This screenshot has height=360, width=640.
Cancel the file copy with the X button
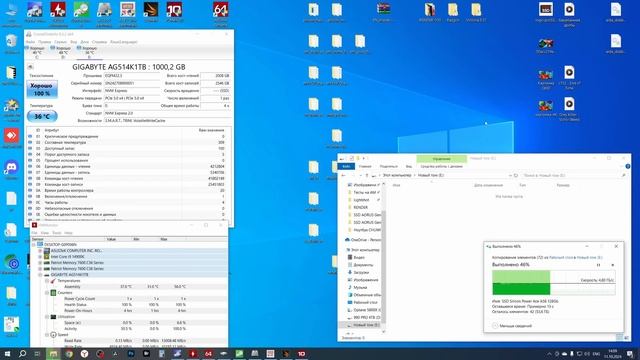(x=612, y=265)
